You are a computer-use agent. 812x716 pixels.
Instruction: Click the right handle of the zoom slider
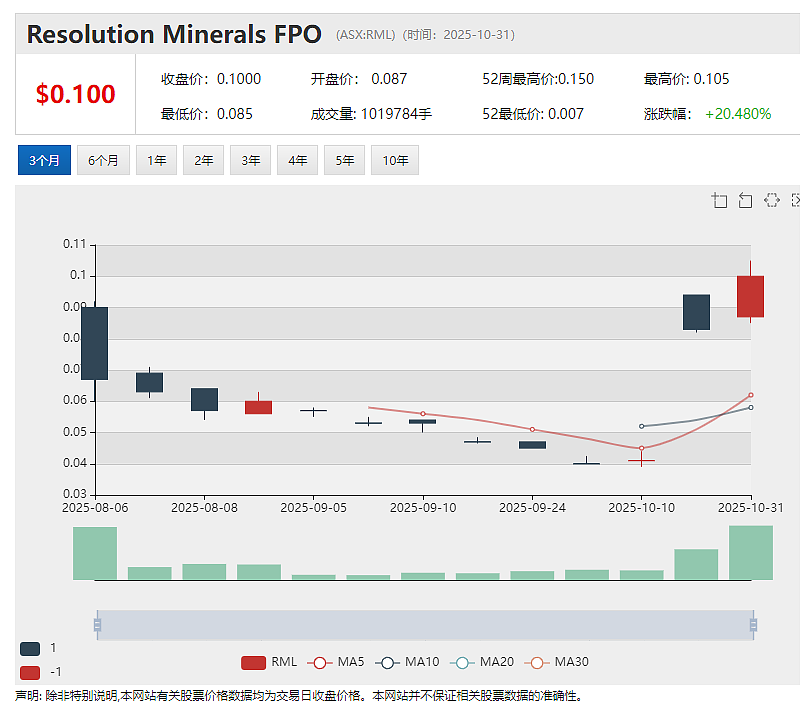coord(753,625)
